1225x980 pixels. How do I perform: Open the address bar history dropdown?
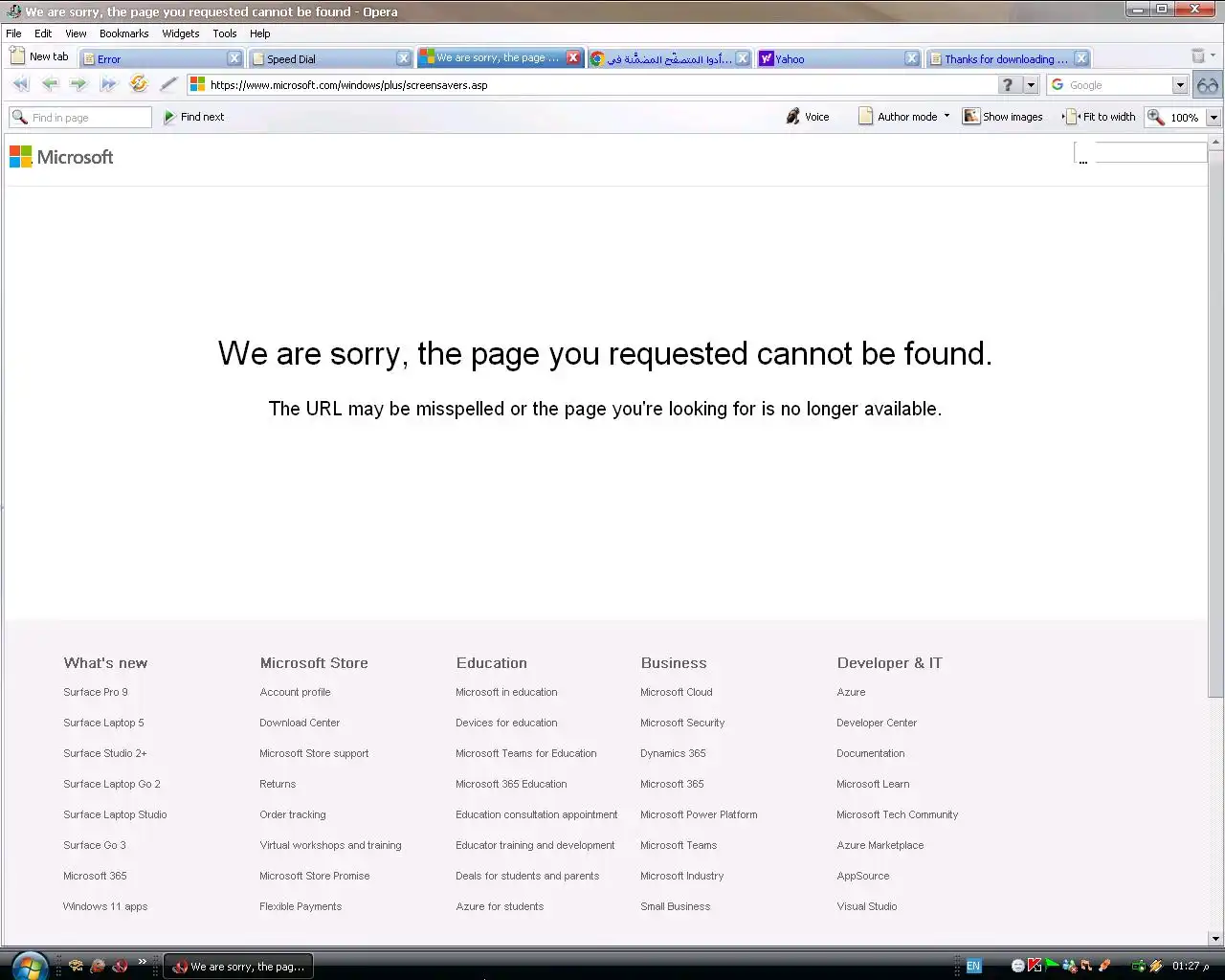click(x=1031, y=85)
